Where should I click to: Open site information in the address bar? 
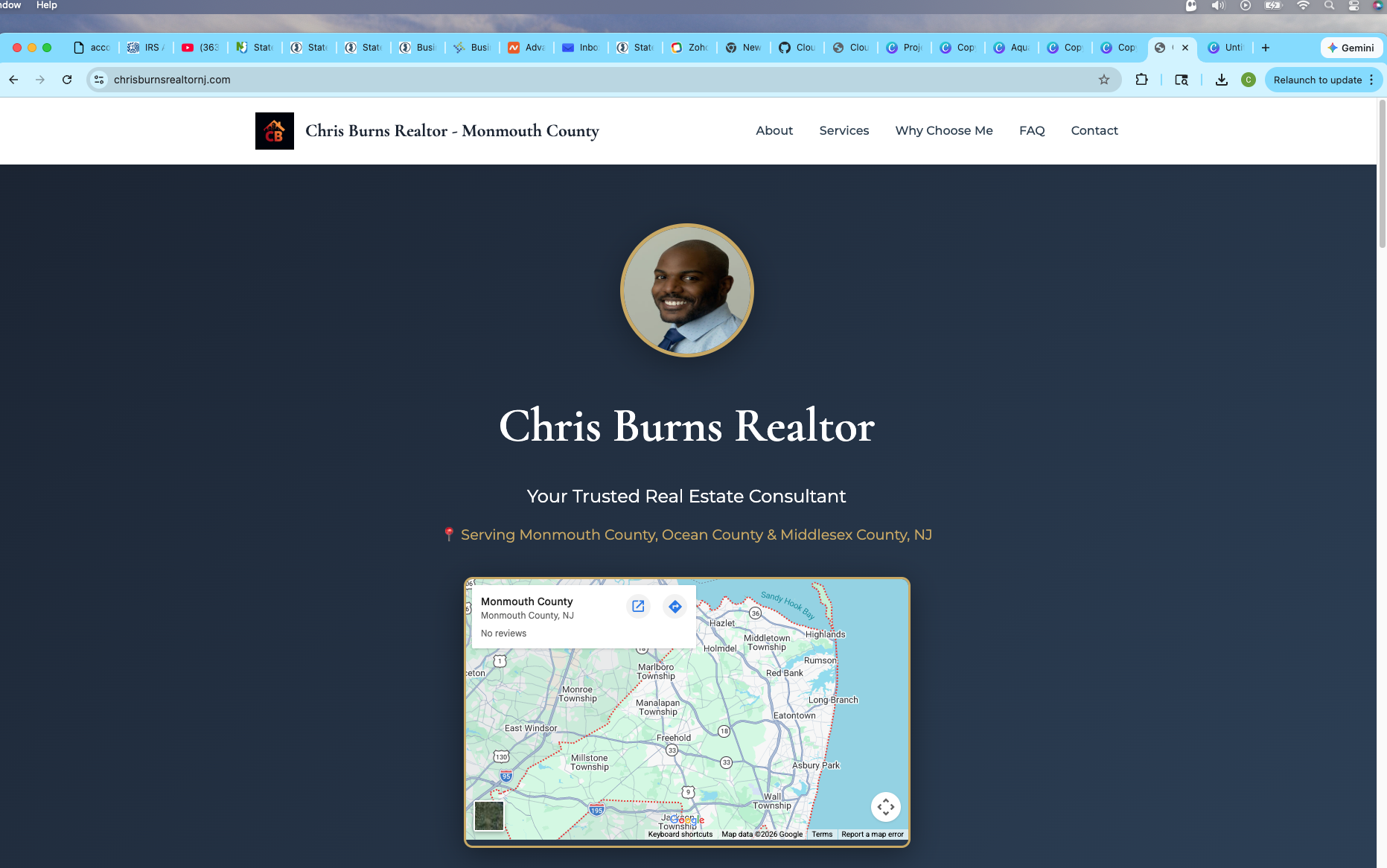pos(99,80)
